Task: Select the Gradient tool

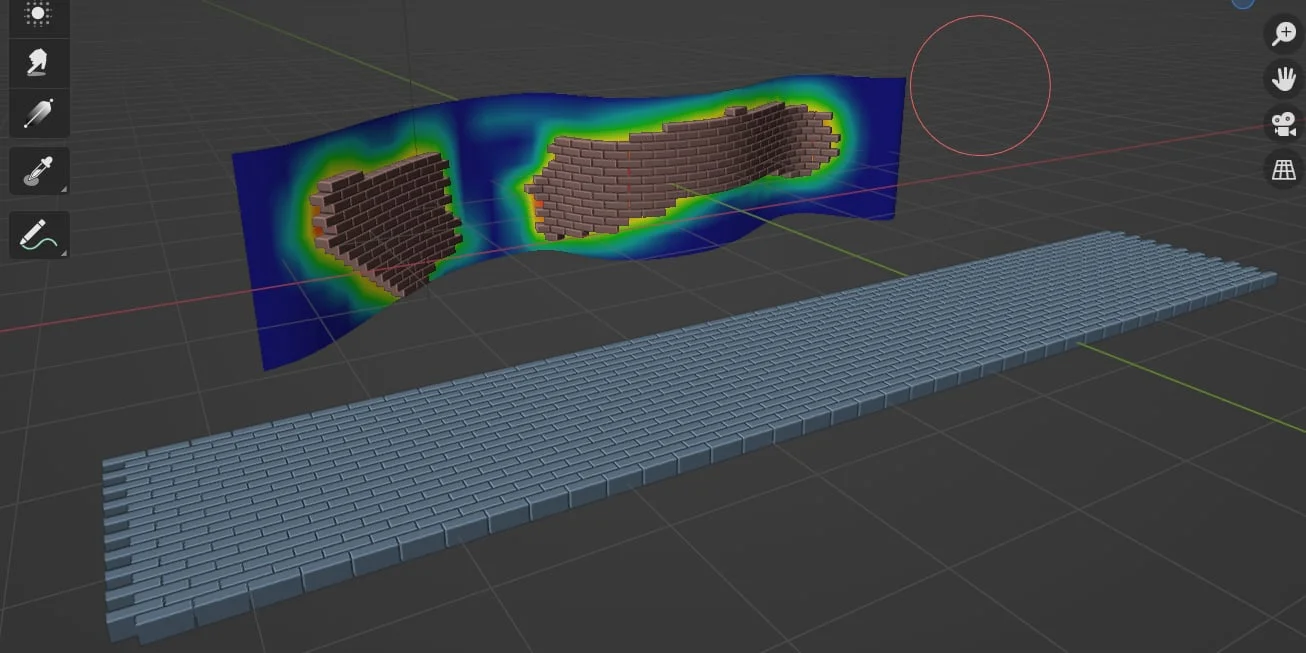Action: point(38,113)
